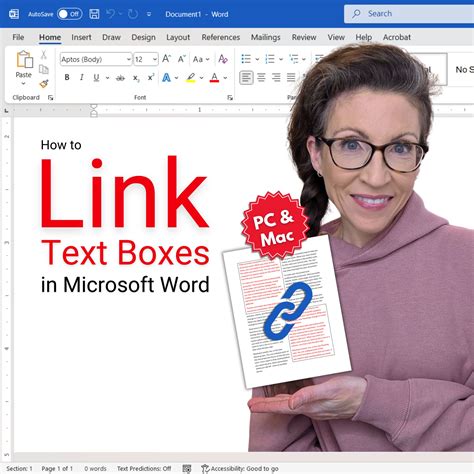This screenshot has width=474, height=474.
Task: Click the Multilevel List icon
Action: (x=294, y=59)
